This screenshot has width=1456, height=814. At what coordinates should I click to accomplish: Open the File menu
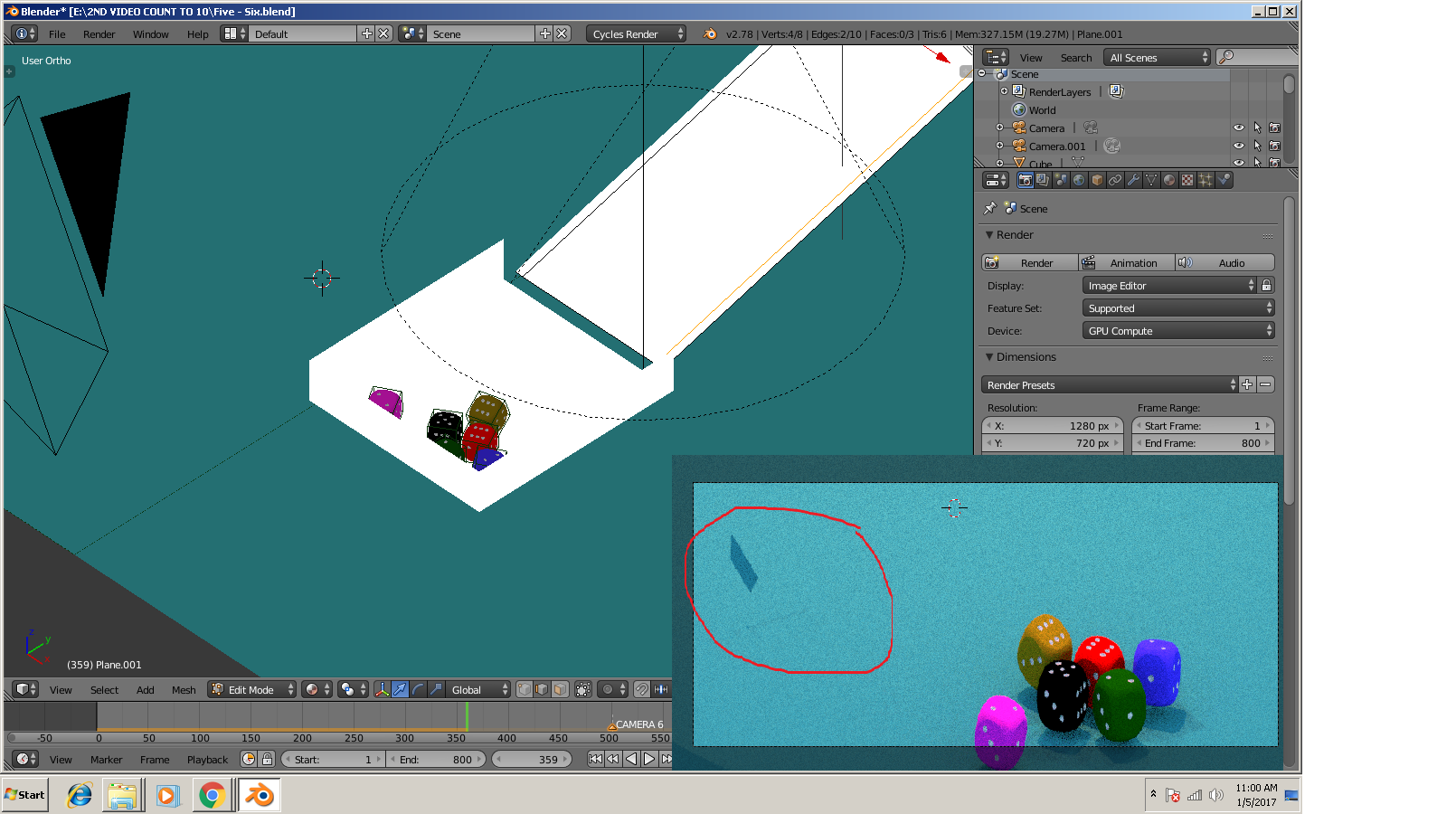pyautogui.click(x=57, y=33)
